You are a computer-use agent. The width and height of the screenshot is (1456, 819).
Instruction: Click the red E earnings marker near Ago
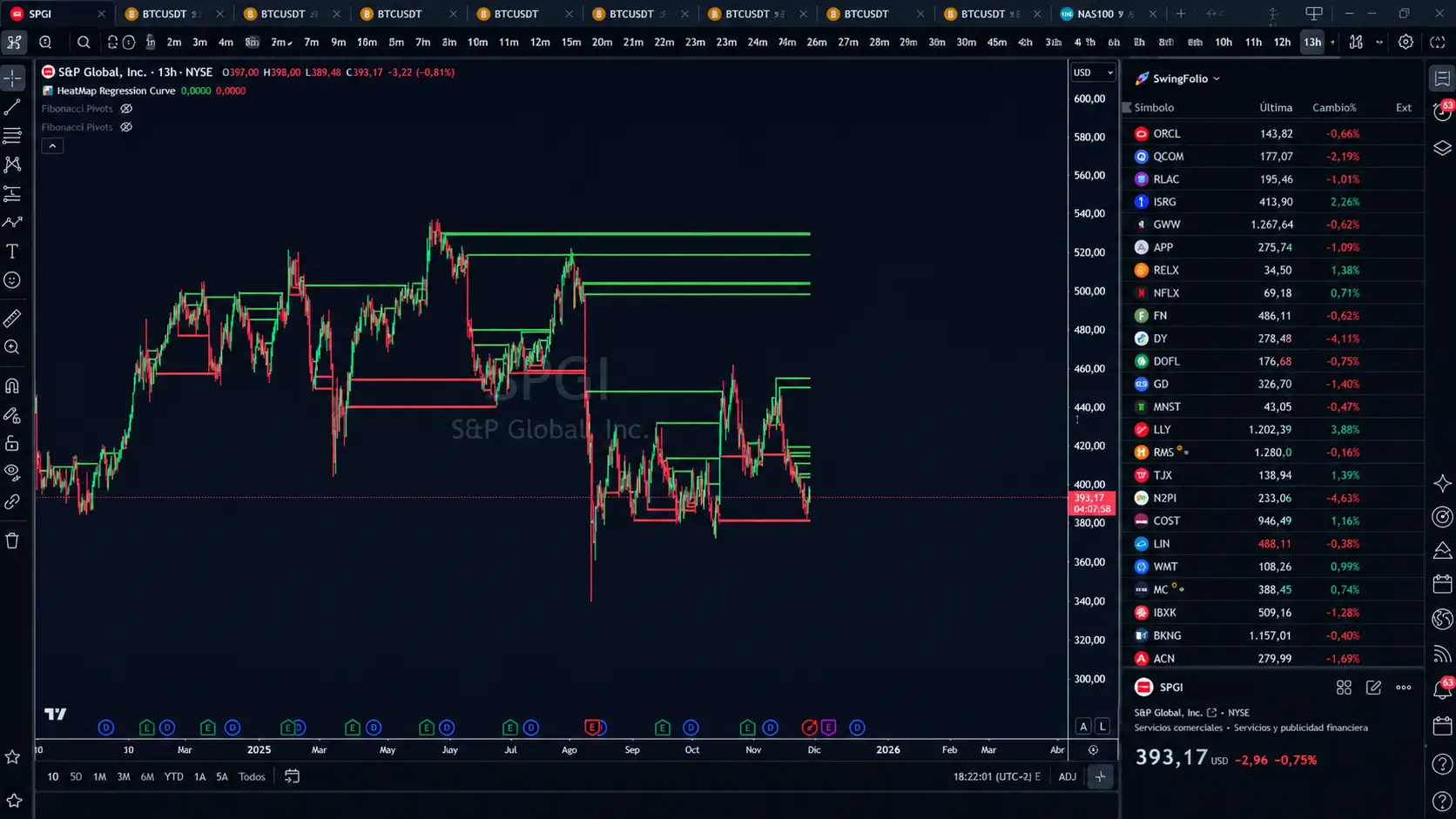click(592, 727)
